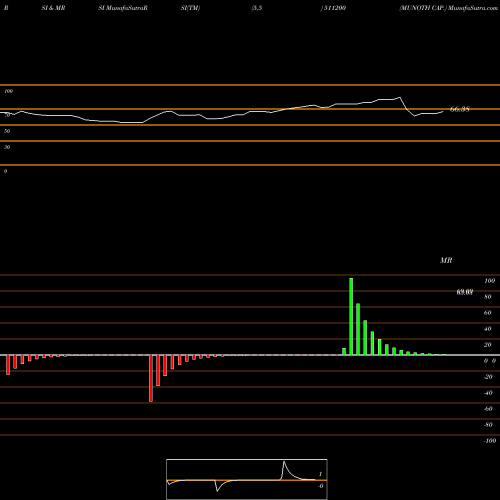Click the MR panel title label

coord(446,260)
